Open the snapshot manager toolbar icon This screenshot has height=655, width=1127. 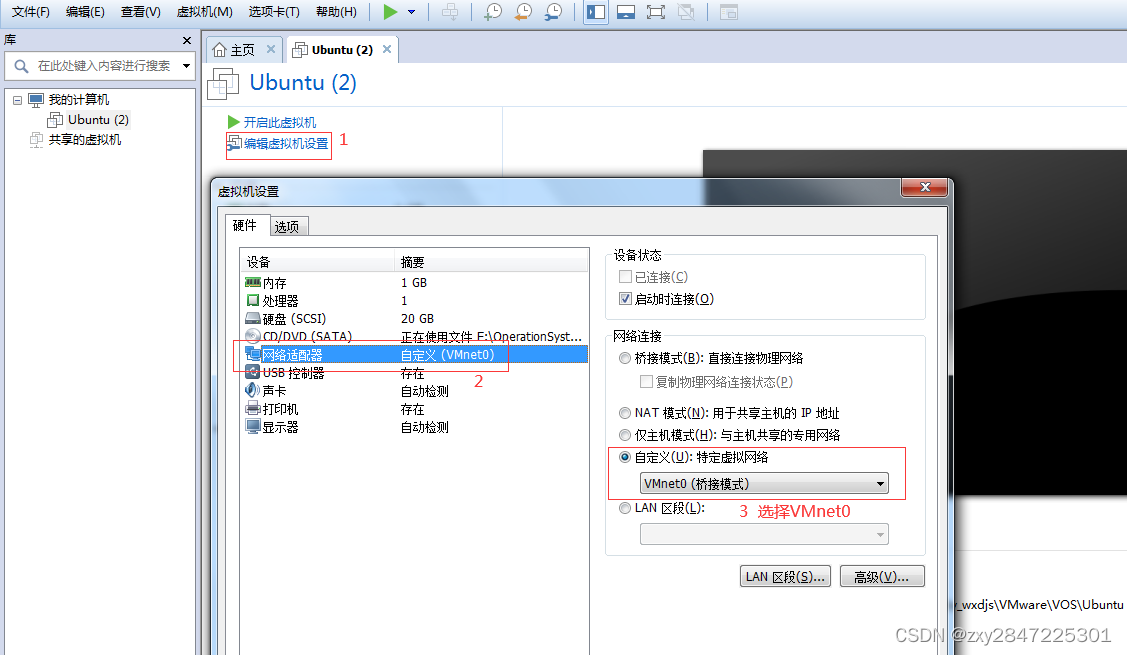[x=553, y=12]
